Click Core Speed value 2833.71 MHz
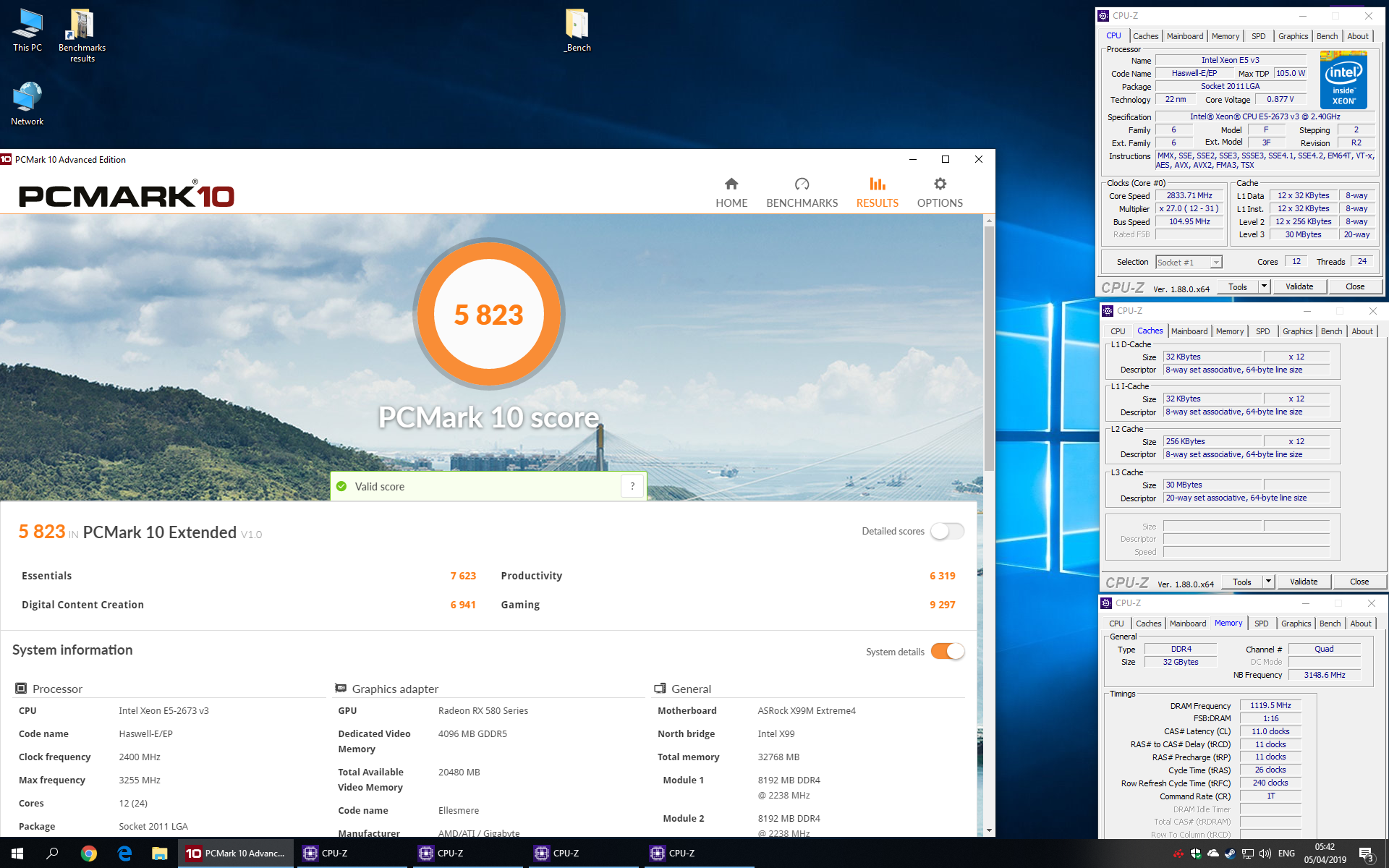 click(x=1189, y=195)
